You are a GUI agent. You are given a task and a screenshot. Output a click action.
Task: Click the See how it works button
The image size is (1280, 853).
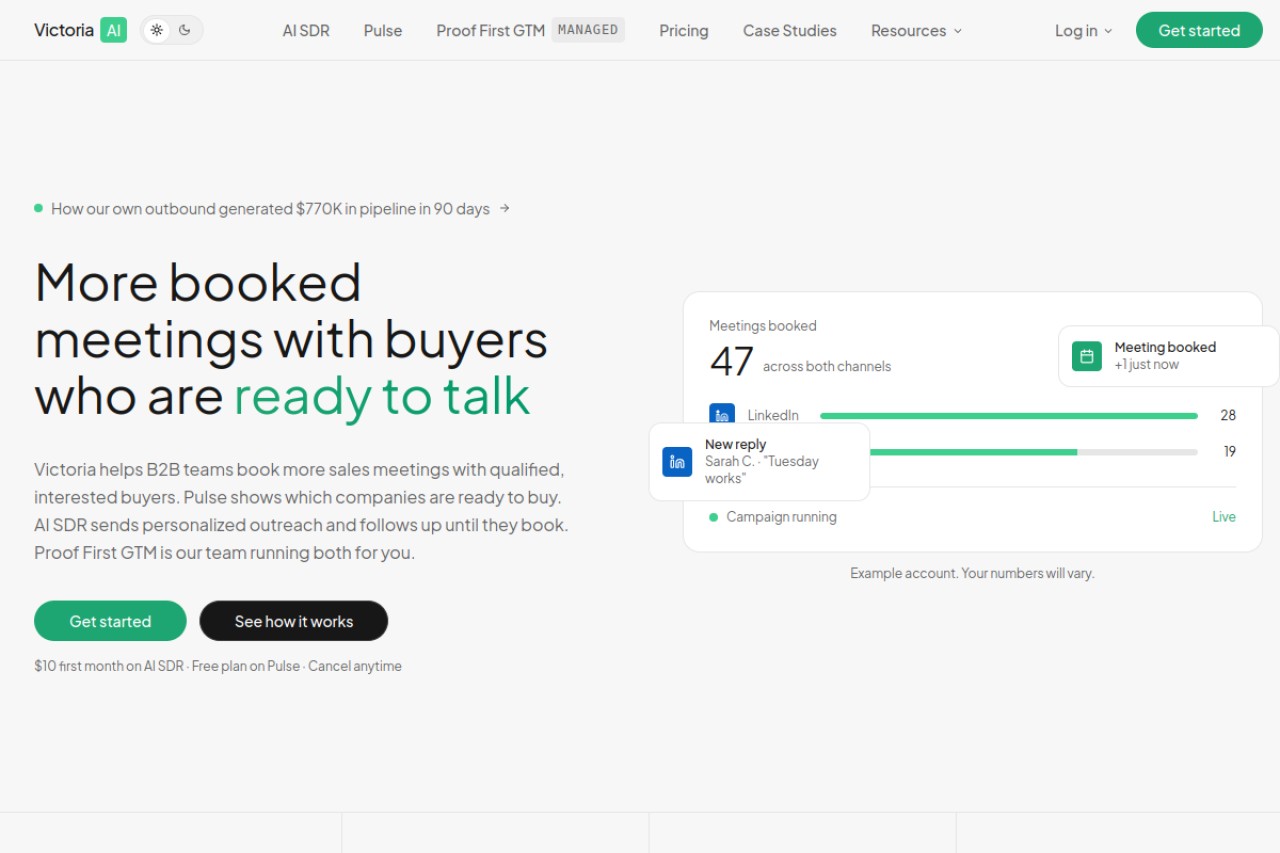pos(294,621)
